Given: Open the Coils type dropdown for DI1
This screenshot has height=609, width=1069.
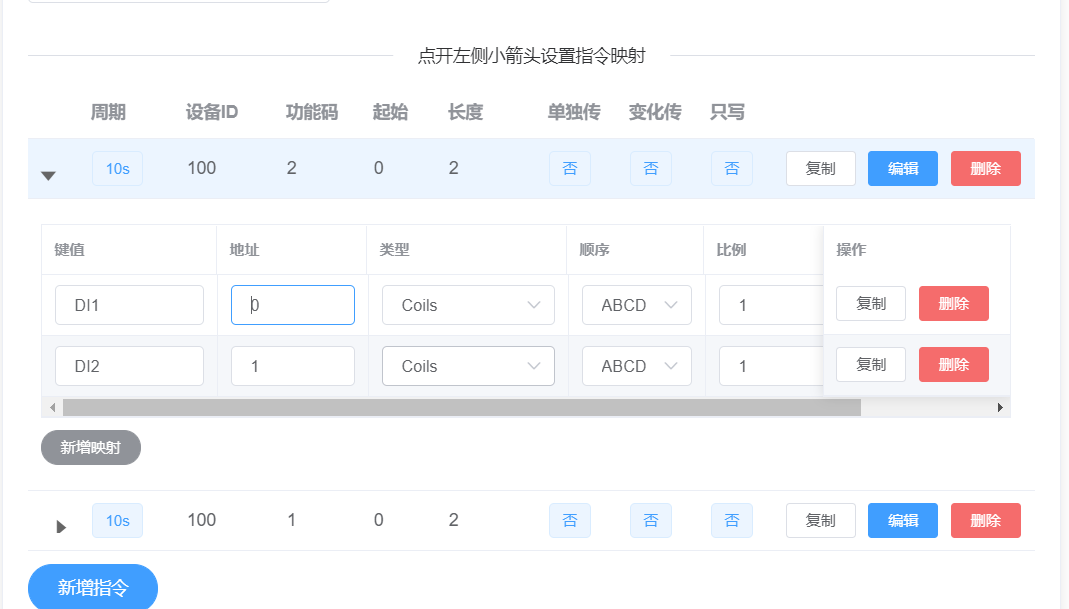Looking at the screenshot, I should [468, 305].
